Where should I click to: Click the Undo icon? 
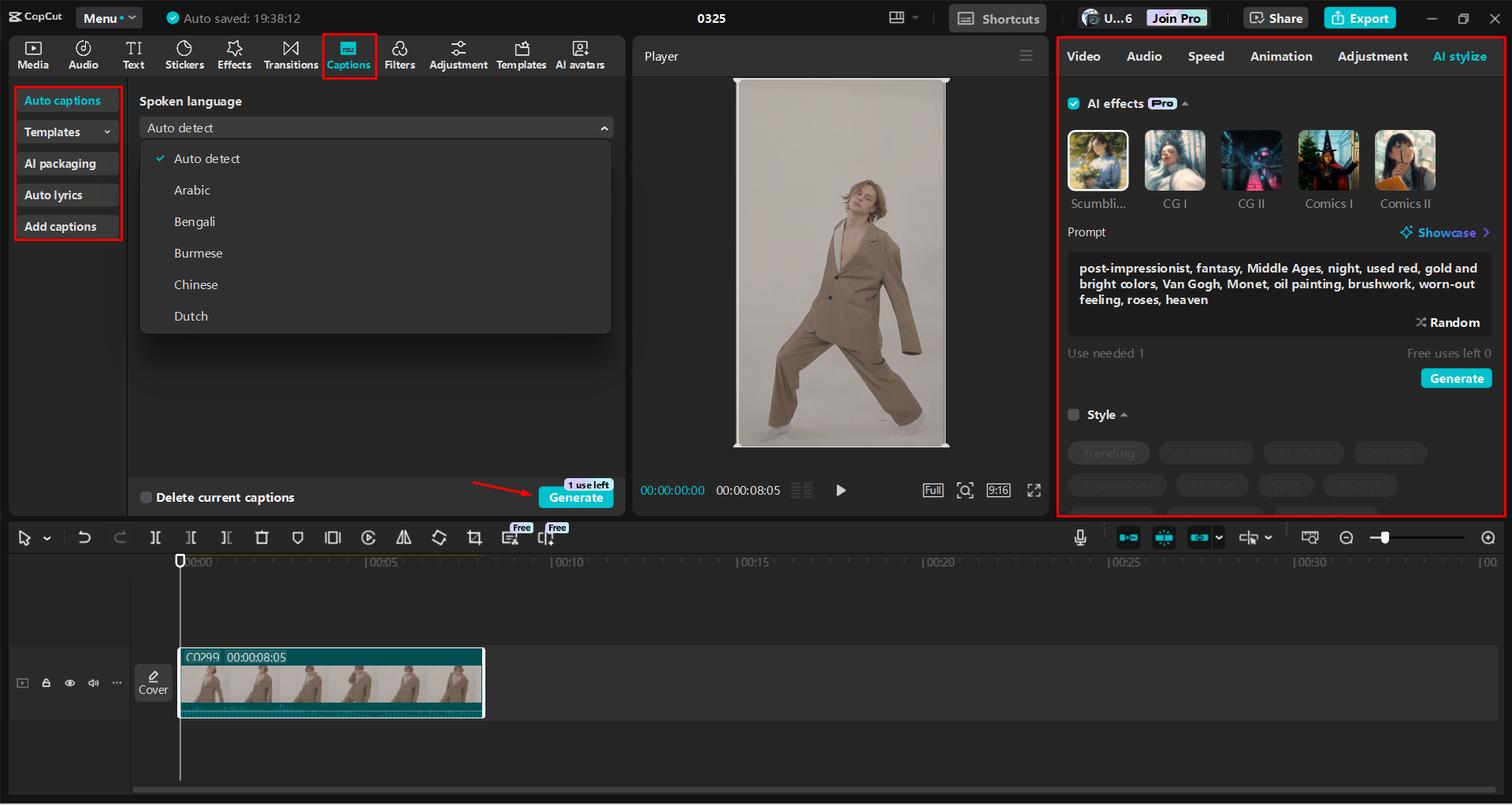(84, 537)
